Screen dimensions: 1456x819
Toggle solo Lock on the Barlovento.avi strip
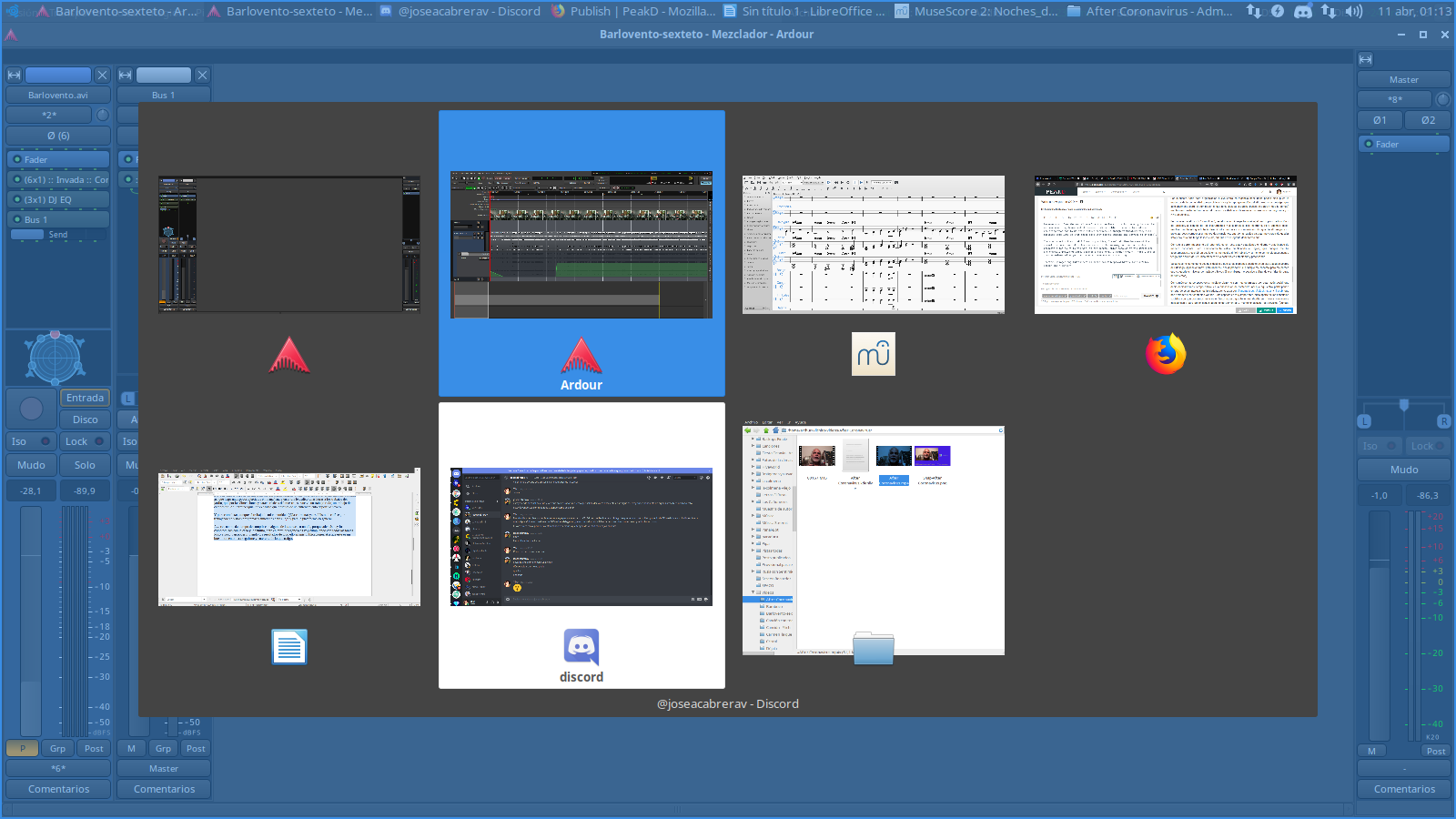(x=85, y=441)
